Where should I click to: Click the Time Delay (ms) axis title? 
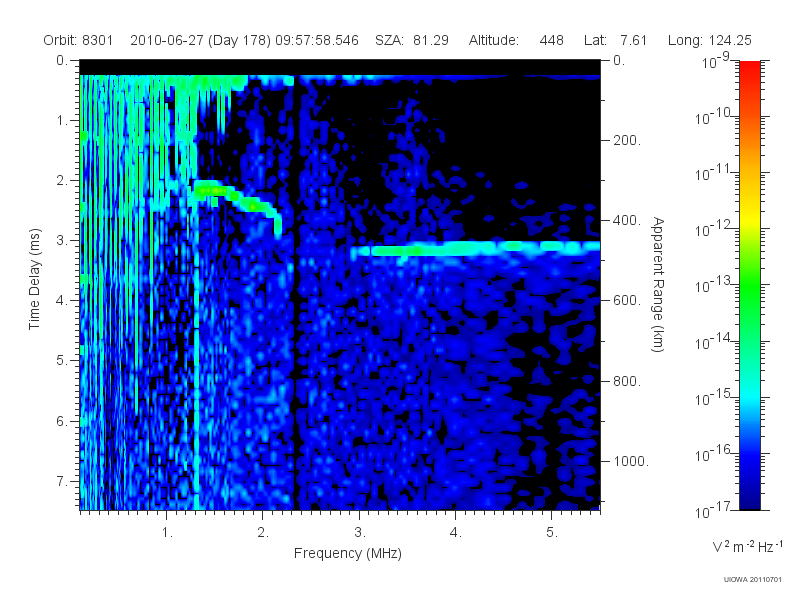click(x=34, y=279)
